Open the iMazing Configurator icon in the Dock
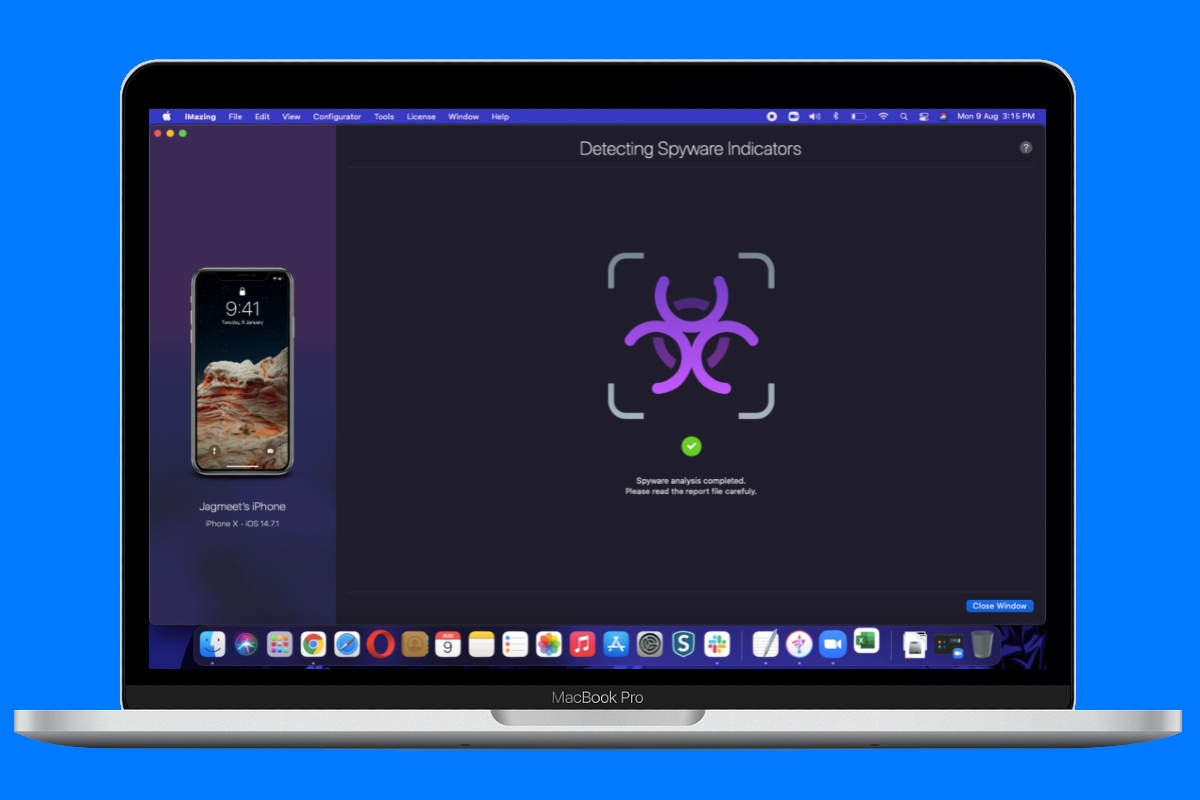Screen dimensions: 1200x800 pos(797,645)
